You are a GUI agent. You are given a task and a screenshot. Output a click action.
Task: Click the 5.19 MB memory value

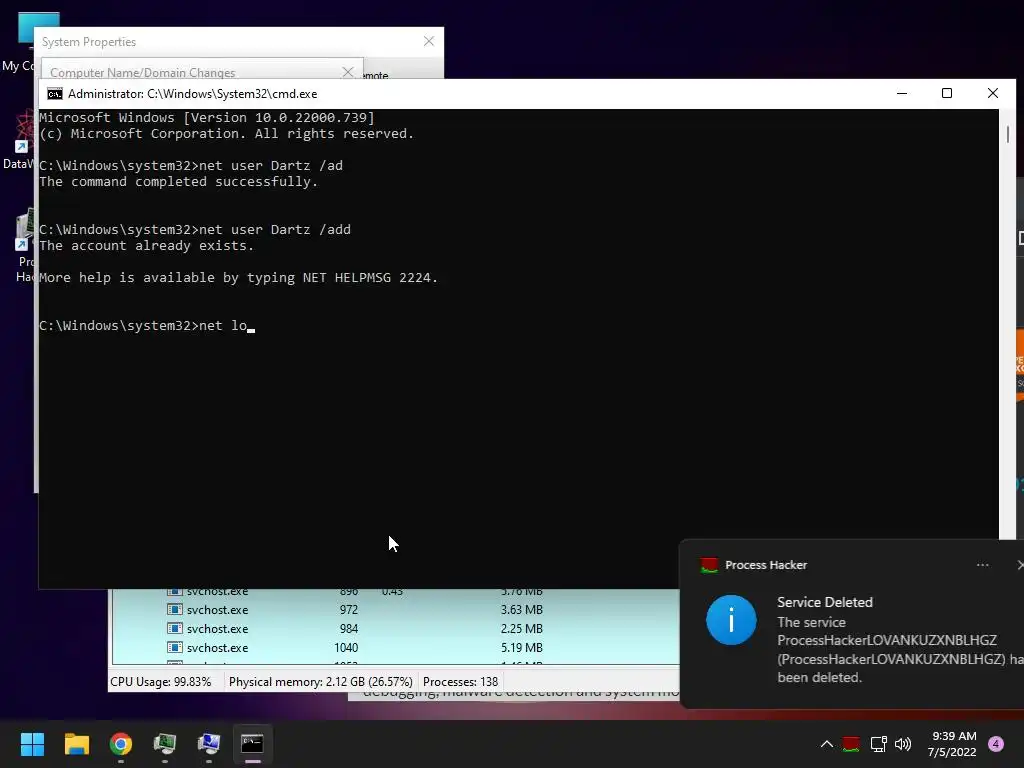tap(521, 648)
